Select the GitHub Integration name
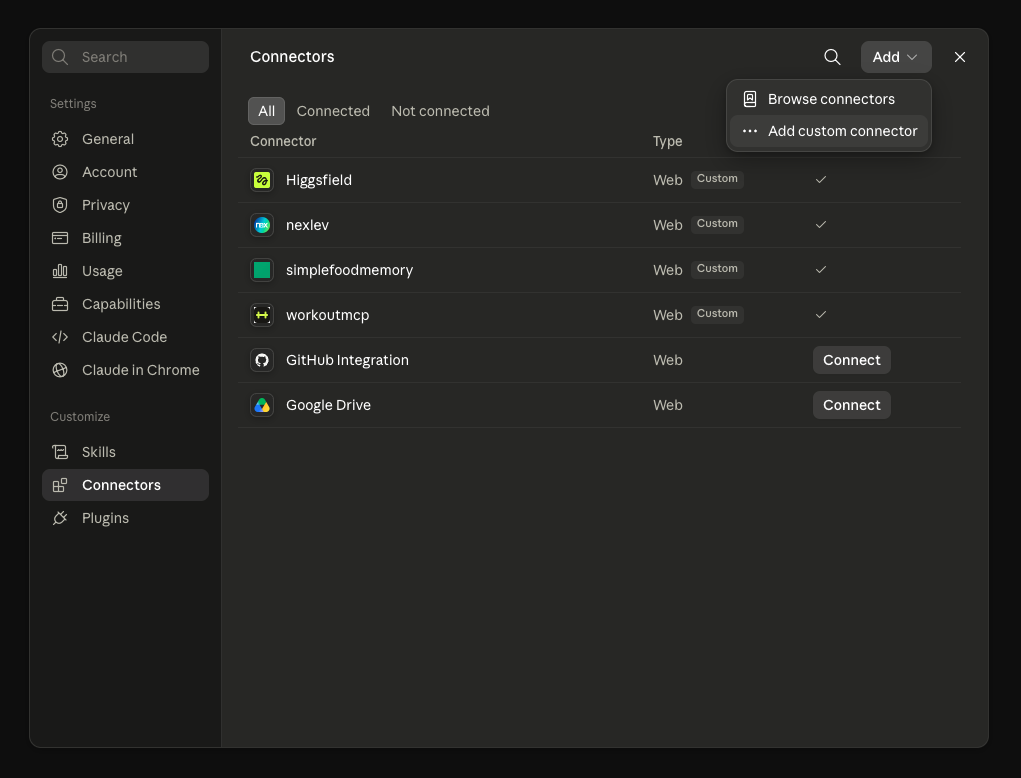Image resolution: width=1021 pixels, height=778 pixels. tap(347, 360)
